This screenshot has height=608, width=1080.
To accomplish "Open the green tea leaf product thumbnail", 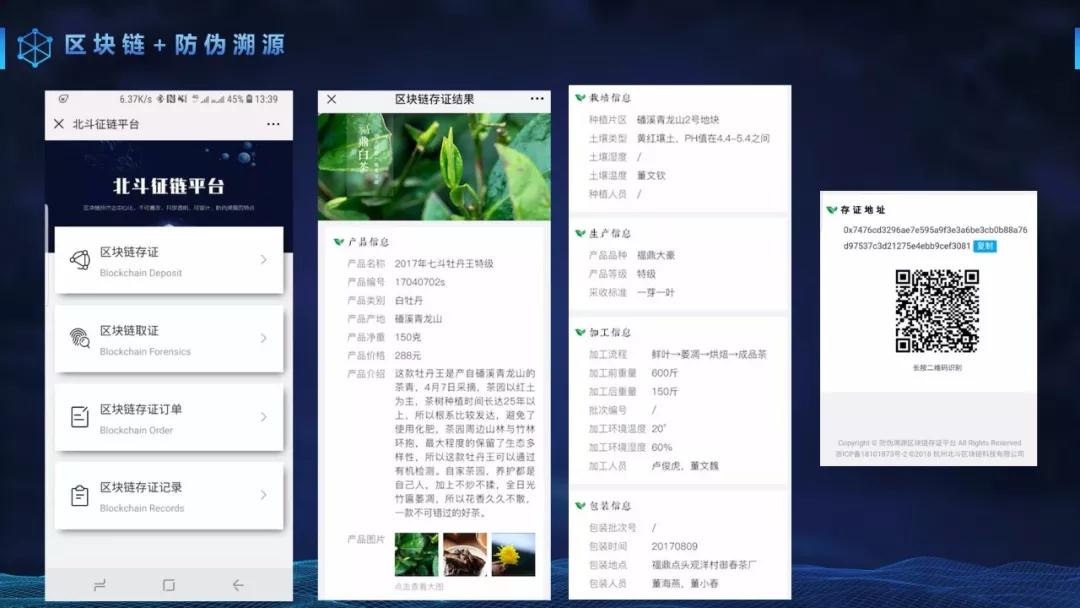I will (x=417, y=554).
